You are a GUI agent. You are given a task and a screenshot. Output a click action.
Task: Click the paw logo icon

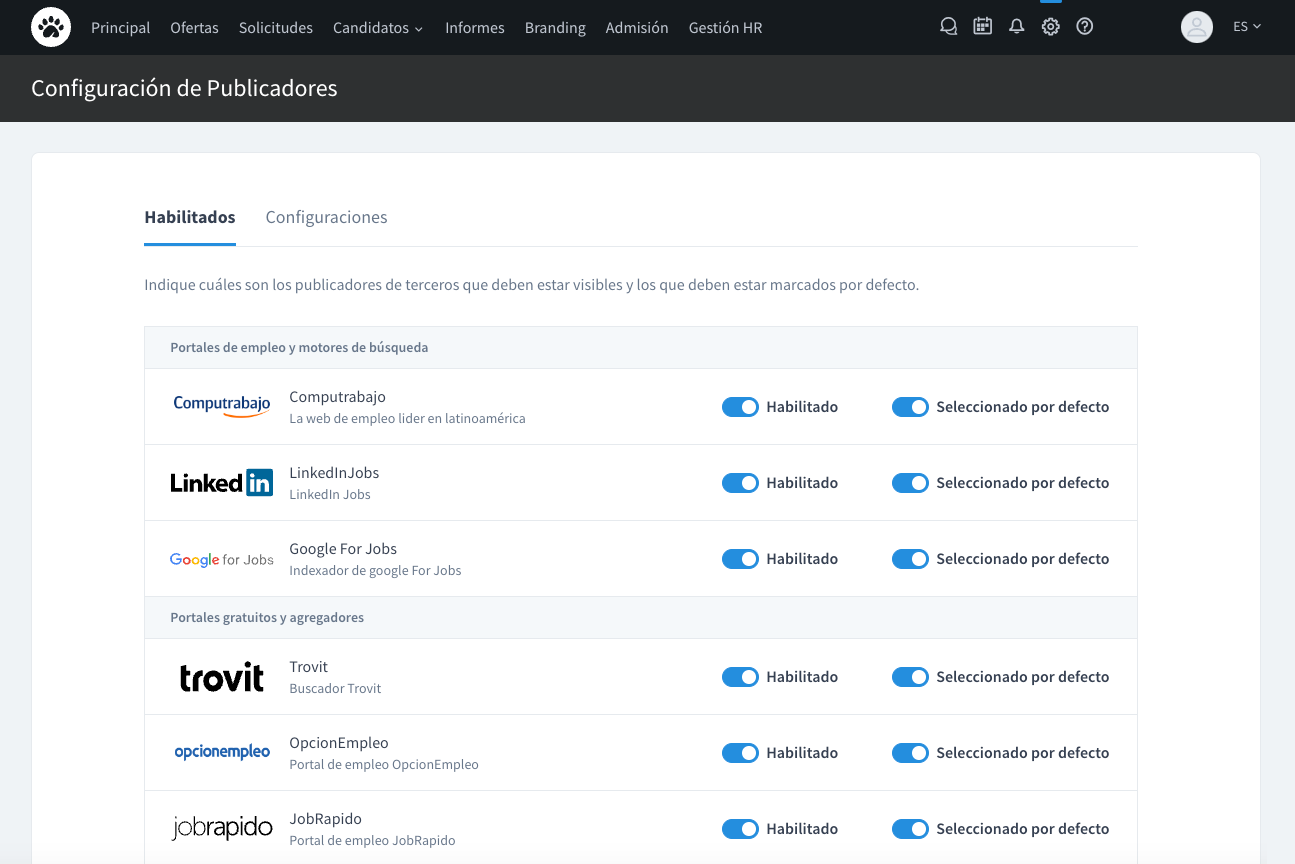tap(51, 27)
